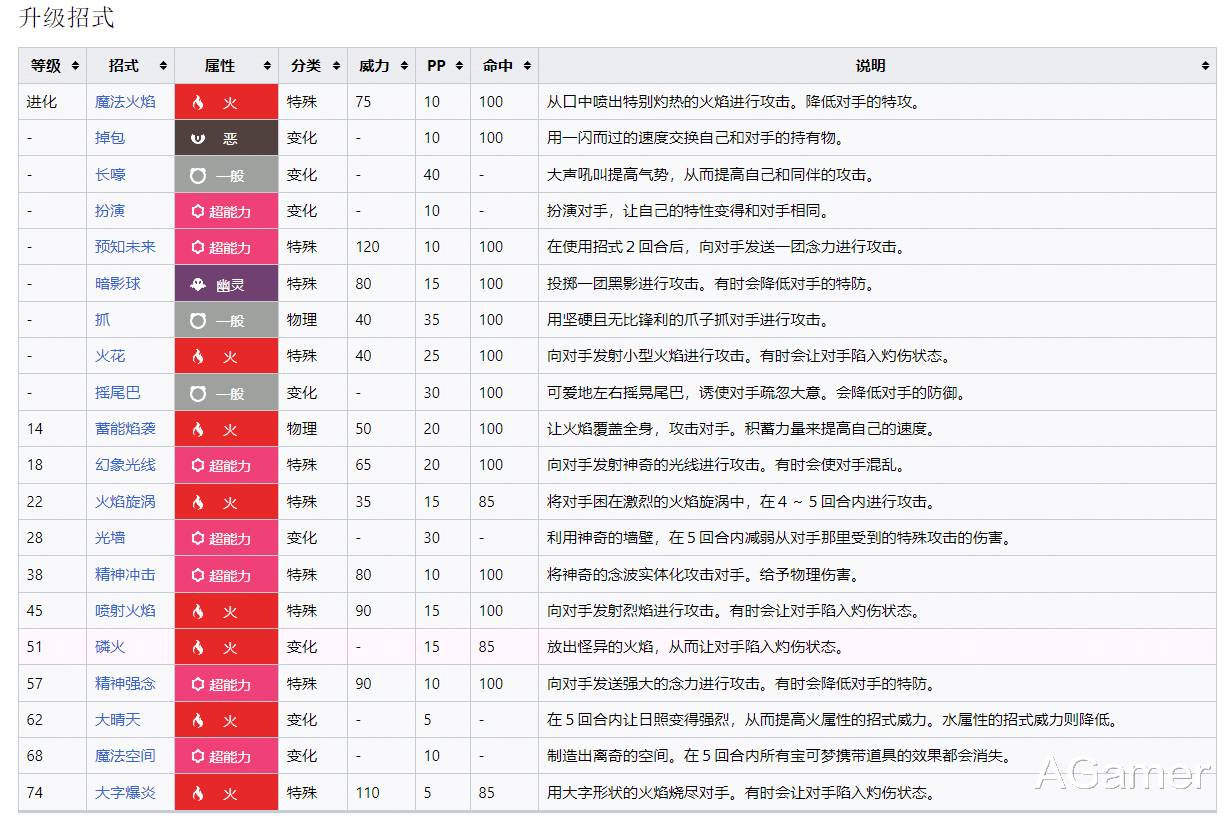Select accuracy 85 in 火焰旋涡 row
The height and width of the screenshot is (819, 1231).
(487, 502)
